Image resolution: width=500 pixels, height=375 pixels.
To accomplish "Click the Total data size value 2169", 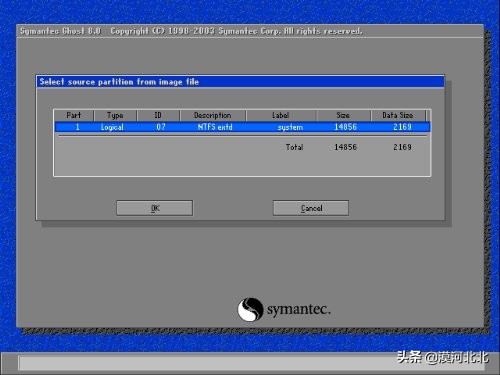I will [x=402, y=147].
